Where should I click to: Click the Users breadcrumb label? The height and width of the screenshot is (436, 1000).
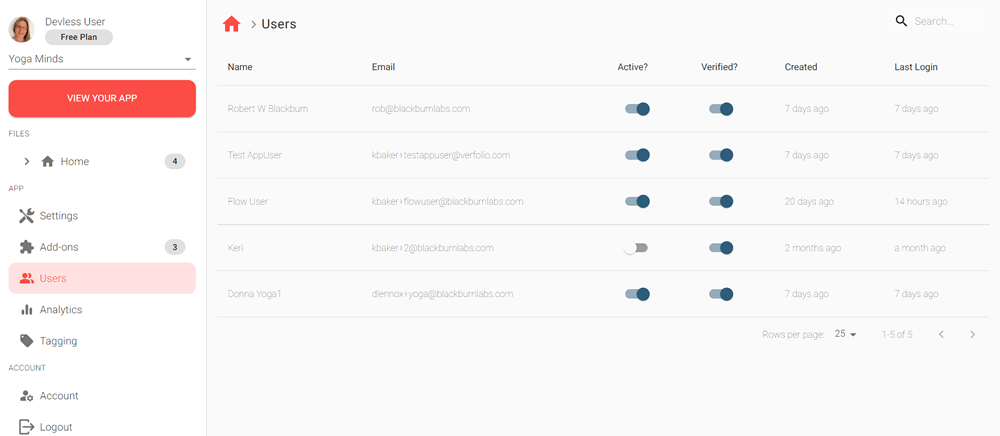pyautogui.click(x=279, y=24)
